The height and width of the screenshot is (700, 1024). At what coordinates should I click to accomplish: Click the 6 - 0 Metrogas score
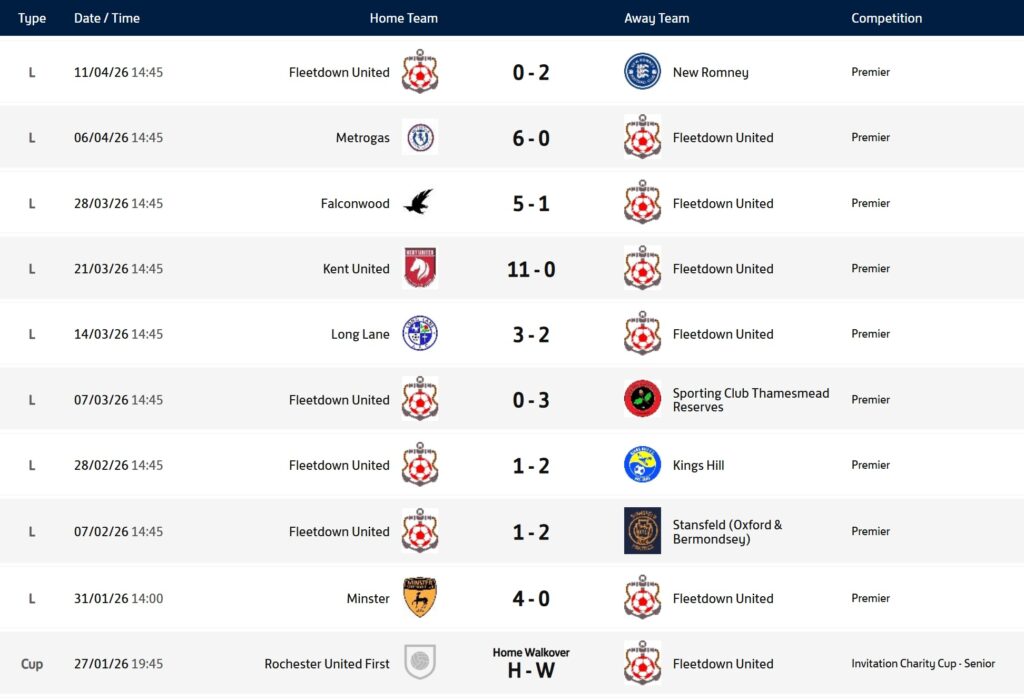[531, 138]
